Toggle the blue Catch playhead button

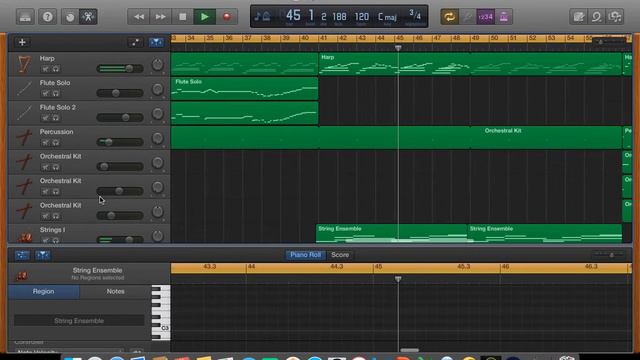156,42
